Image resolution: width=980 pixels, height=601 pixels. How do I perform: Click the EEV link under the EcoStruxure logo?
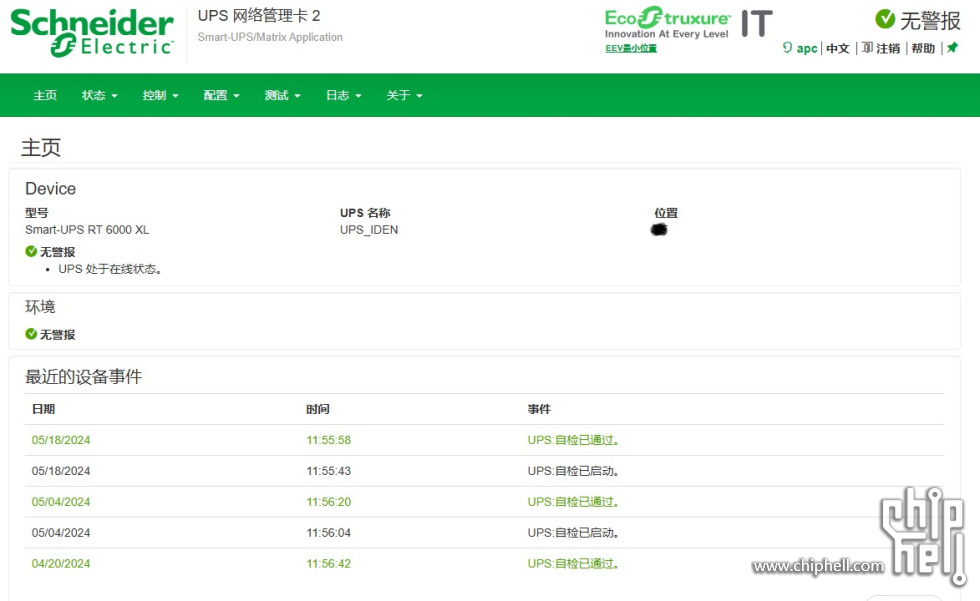[631, 48]
